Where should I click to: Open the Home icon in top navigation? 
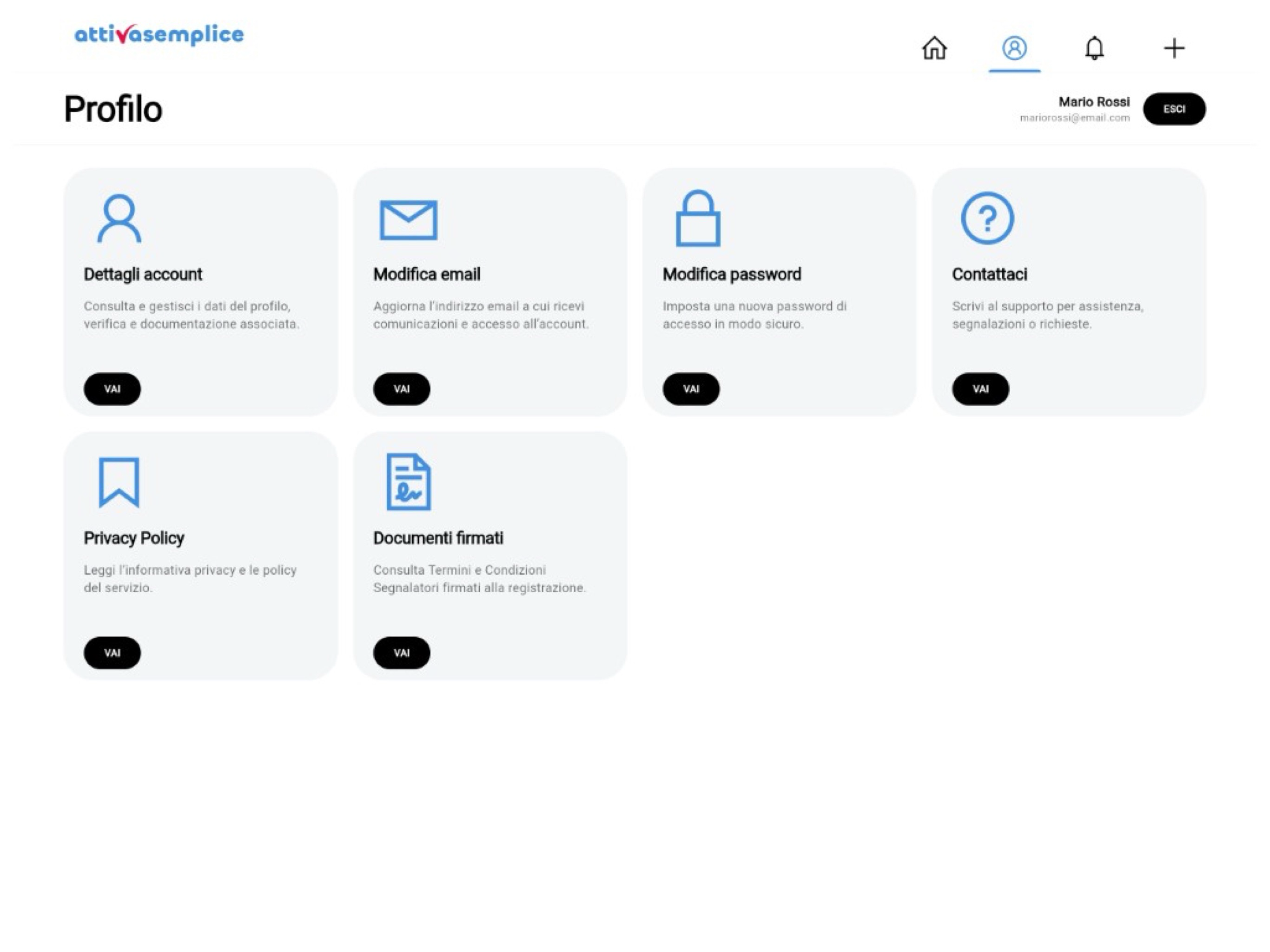click(x=934, y=48)
